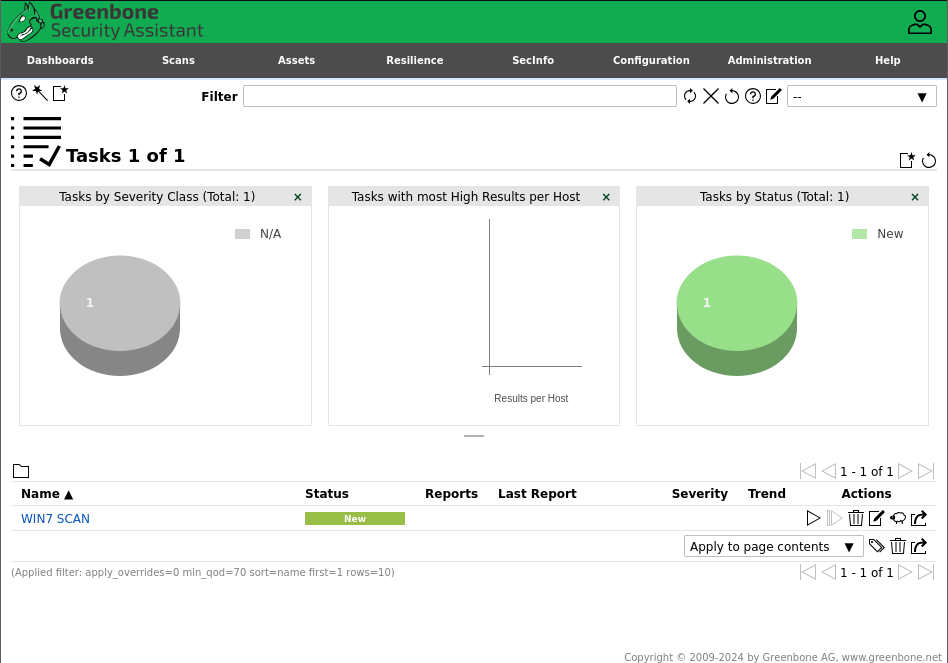Toggle the folder overview icon above table
The image size is (948, 663).
pos(21,471)
